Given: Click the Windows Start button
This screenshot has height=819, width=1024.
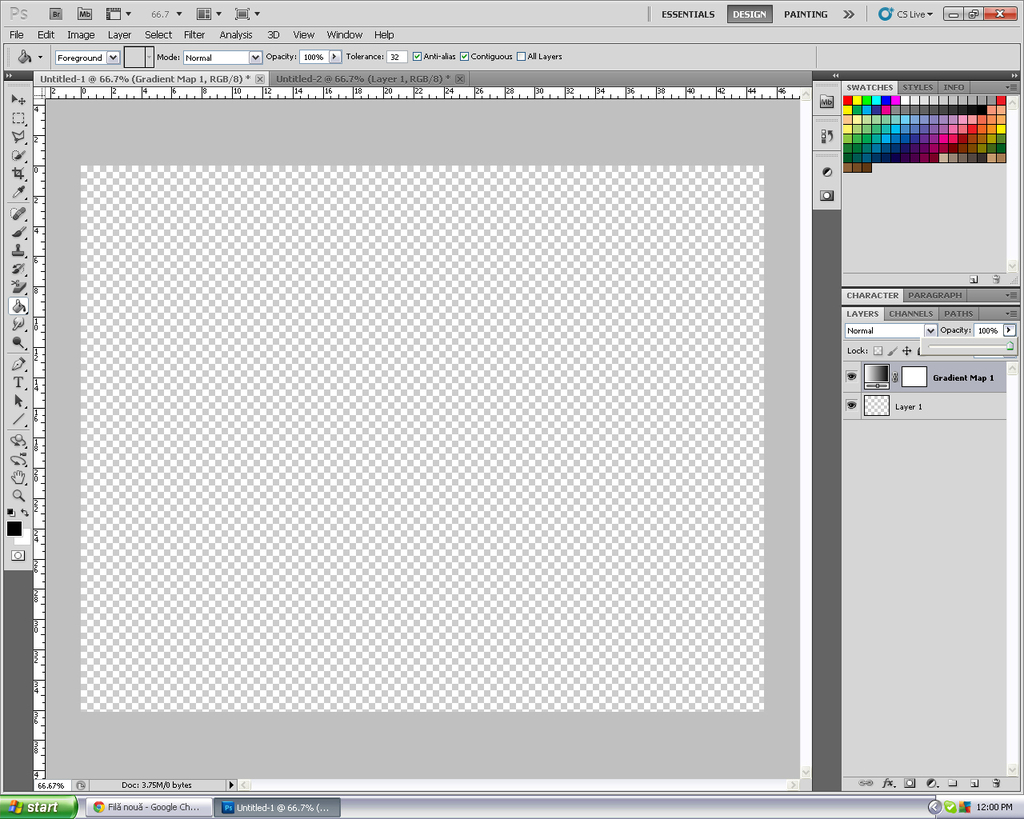Looking at the screenshot, I should click(38, 807).
